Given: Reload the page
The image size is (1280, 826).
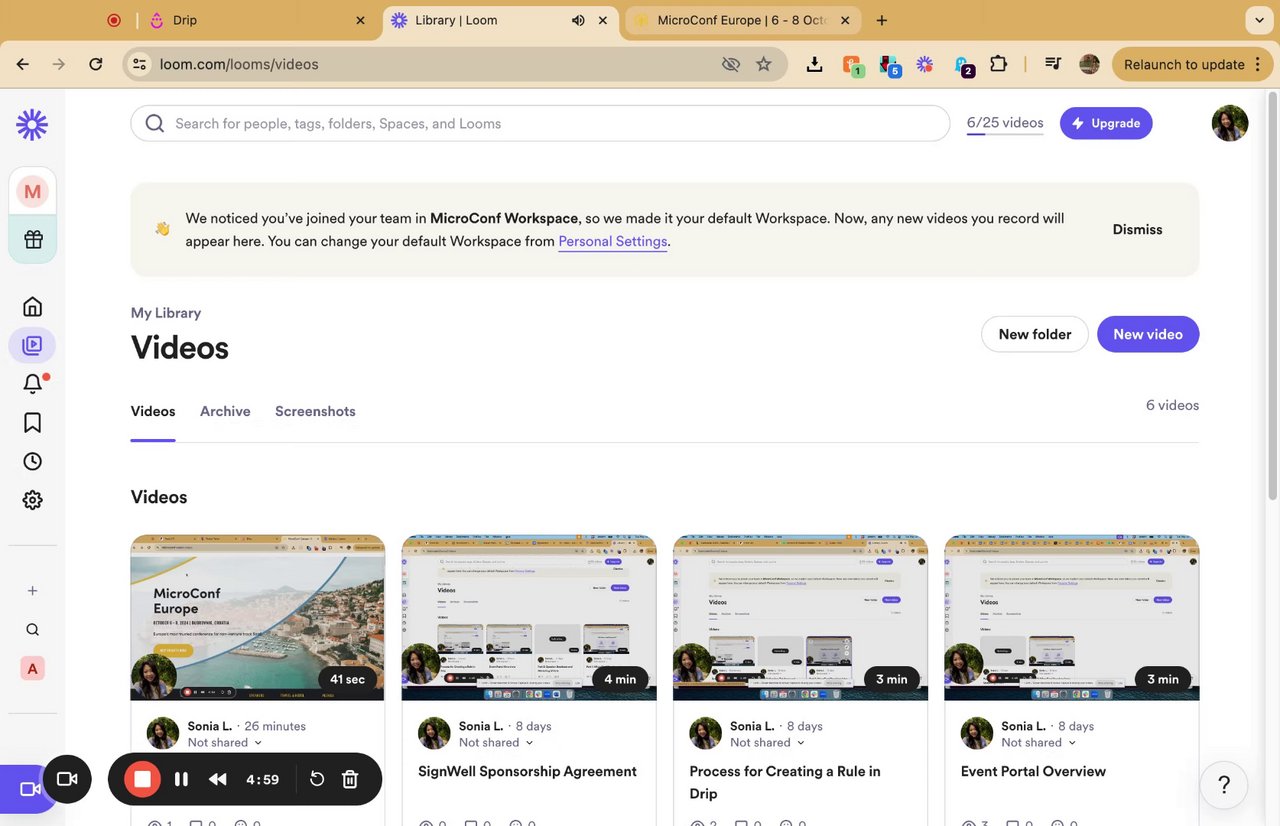Looking at the screenshot, I should pyautogui.click(x=96, y=64).
